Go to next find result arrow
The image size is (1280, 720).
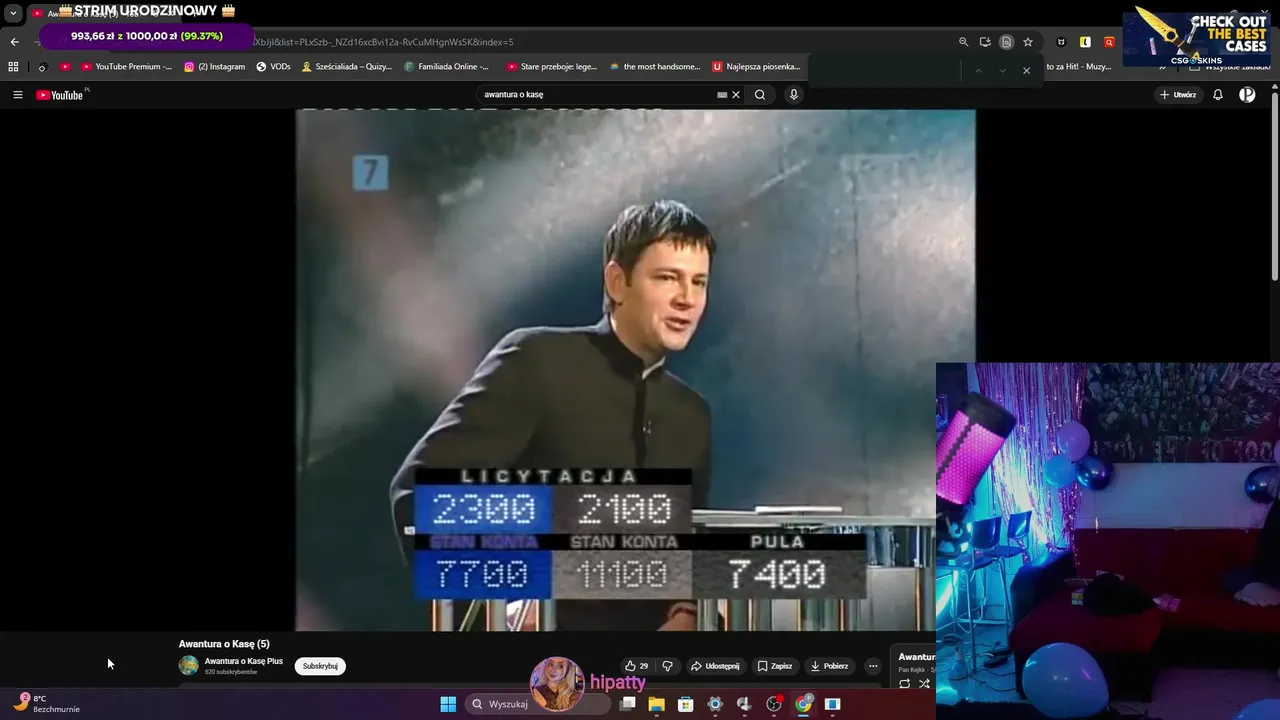coord(1002,71)
